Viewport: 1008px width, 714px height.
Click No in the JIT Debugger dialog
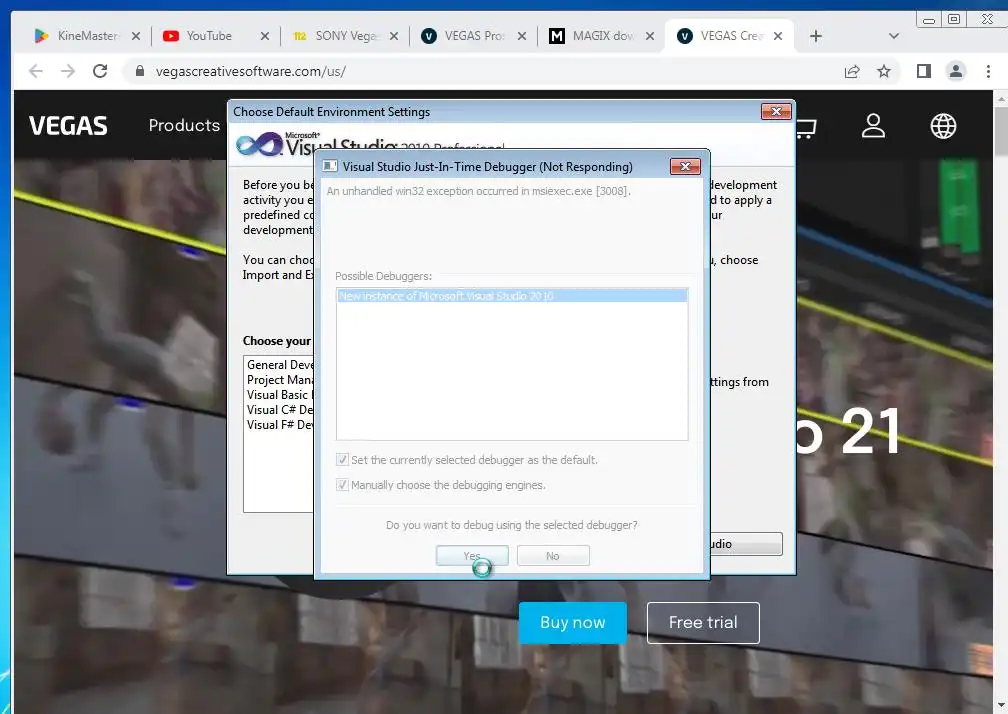tap(553, 556)
